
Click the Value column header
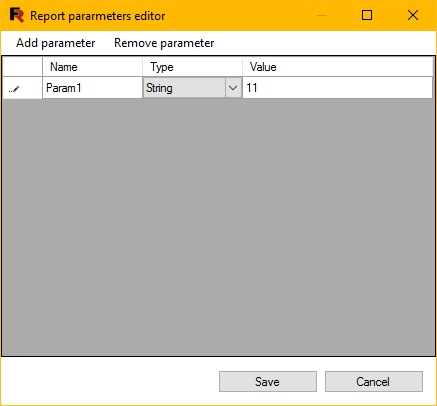point(337,67)
